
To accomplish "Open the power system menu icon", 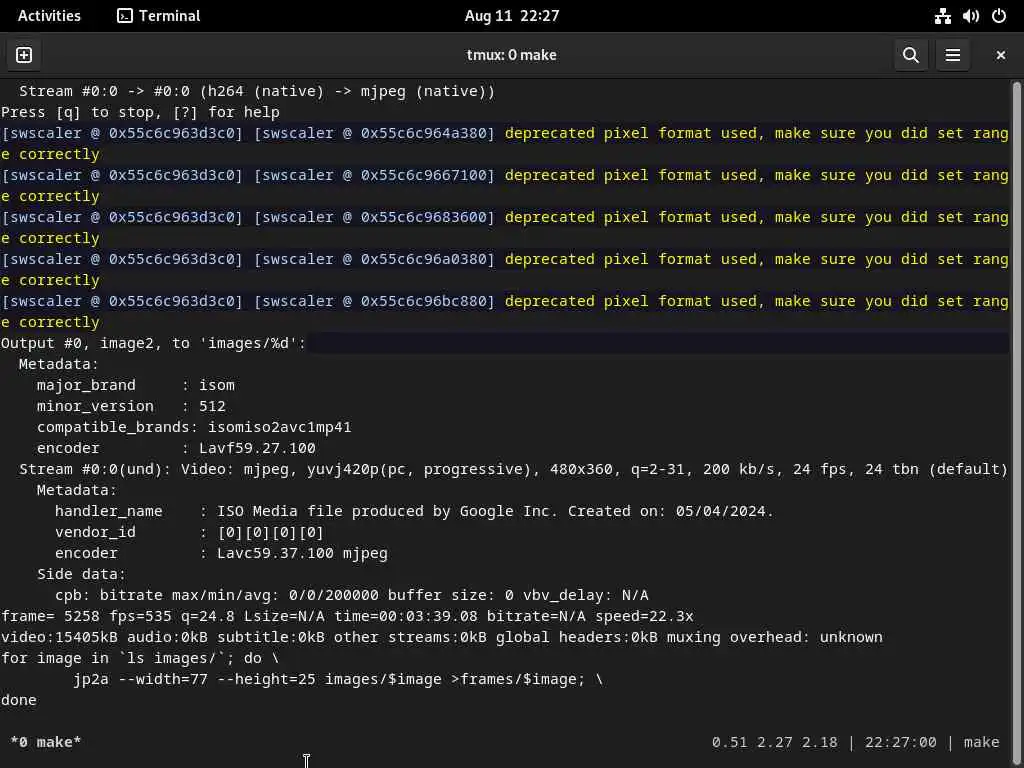I will pyautogui.click(x=998, y=16).
